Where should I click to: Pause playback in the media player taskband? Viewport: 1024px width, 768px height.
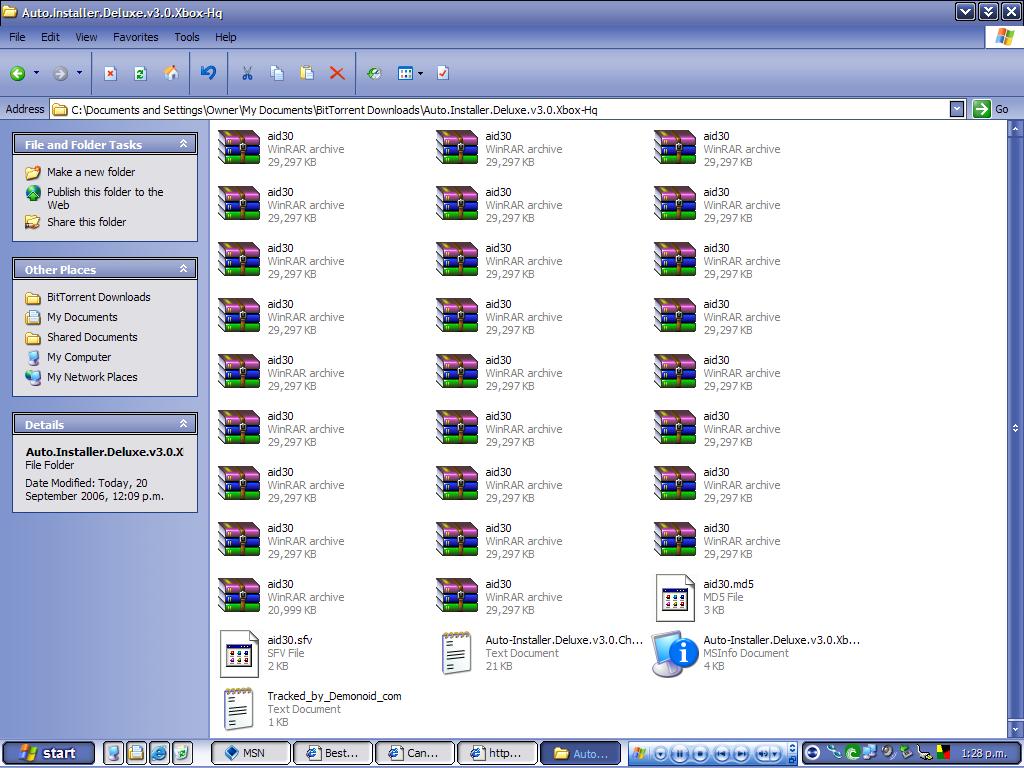(679, 754)
